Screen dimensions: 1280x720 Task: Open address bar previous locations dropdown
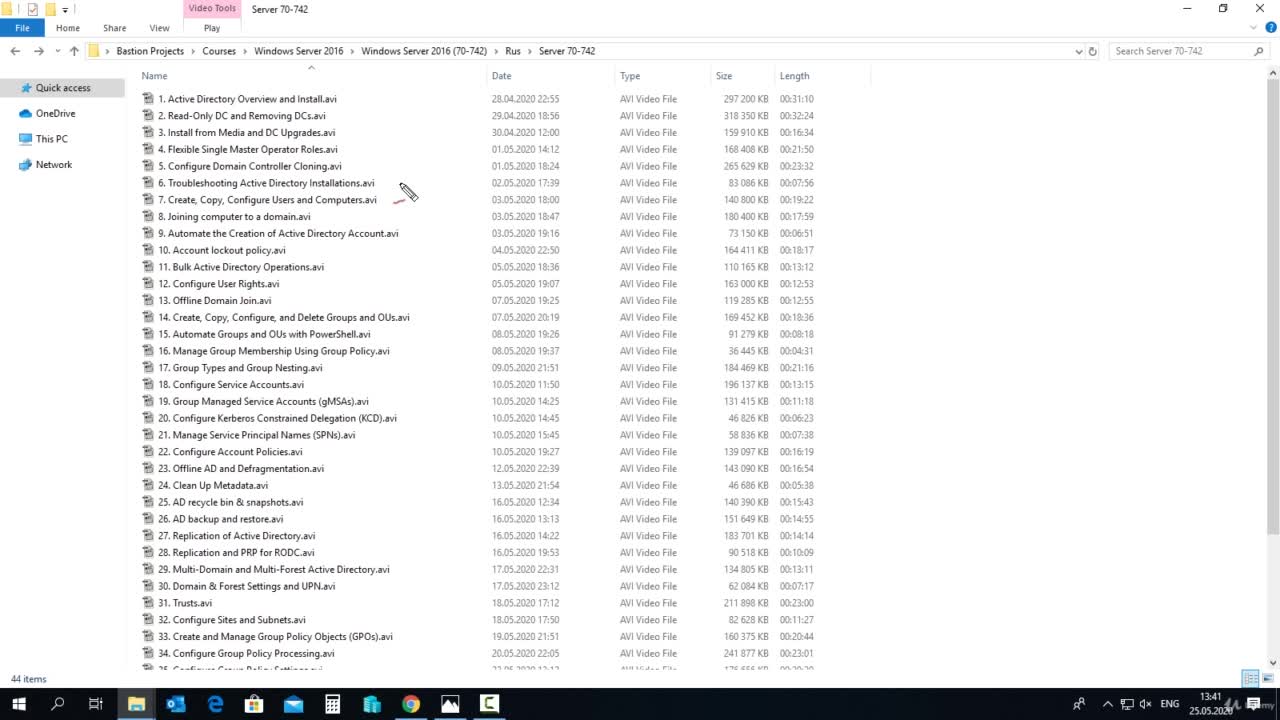[x=1078, y=51]
